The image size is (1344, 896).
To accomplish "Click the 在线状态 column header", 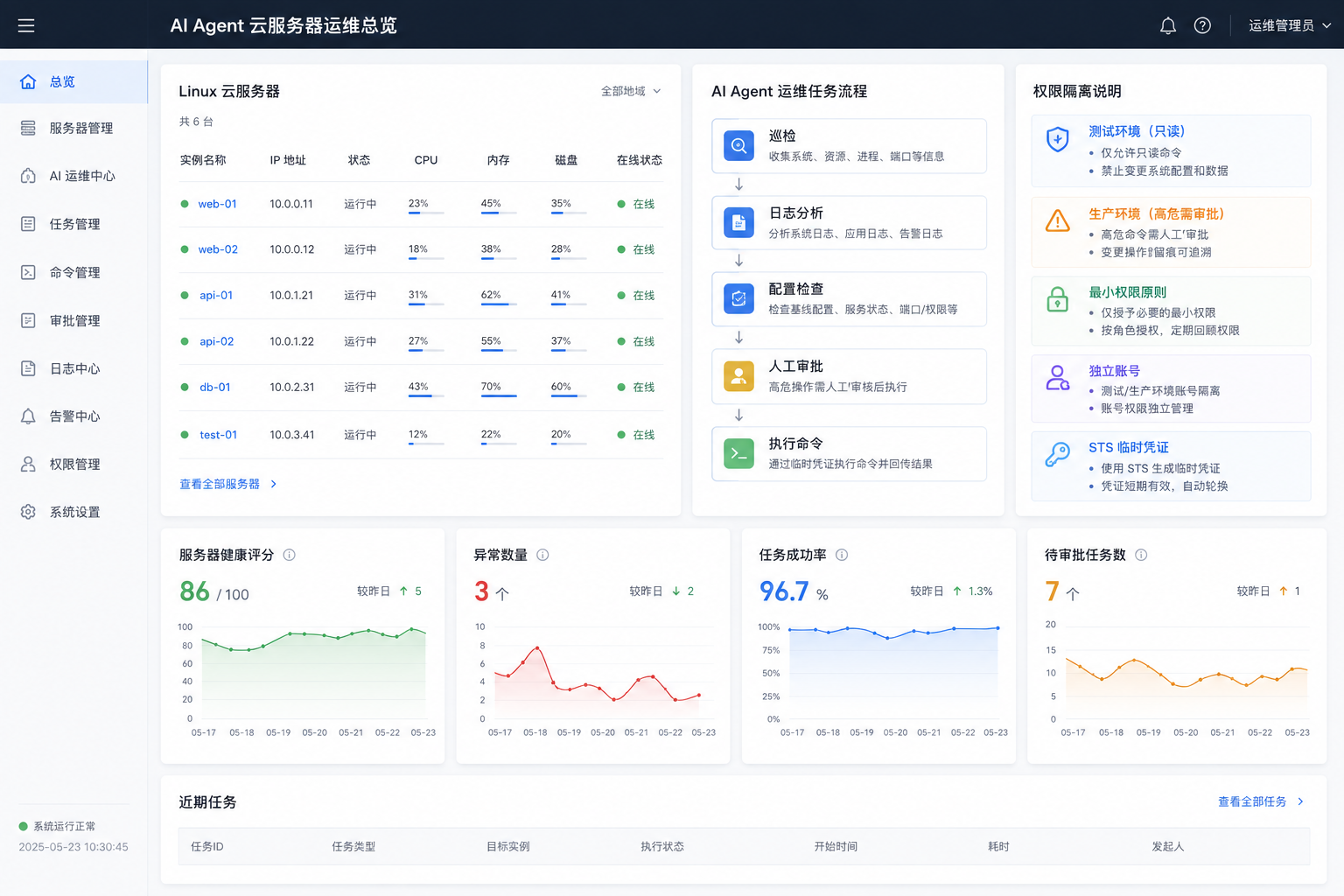I will click(640, 160).
